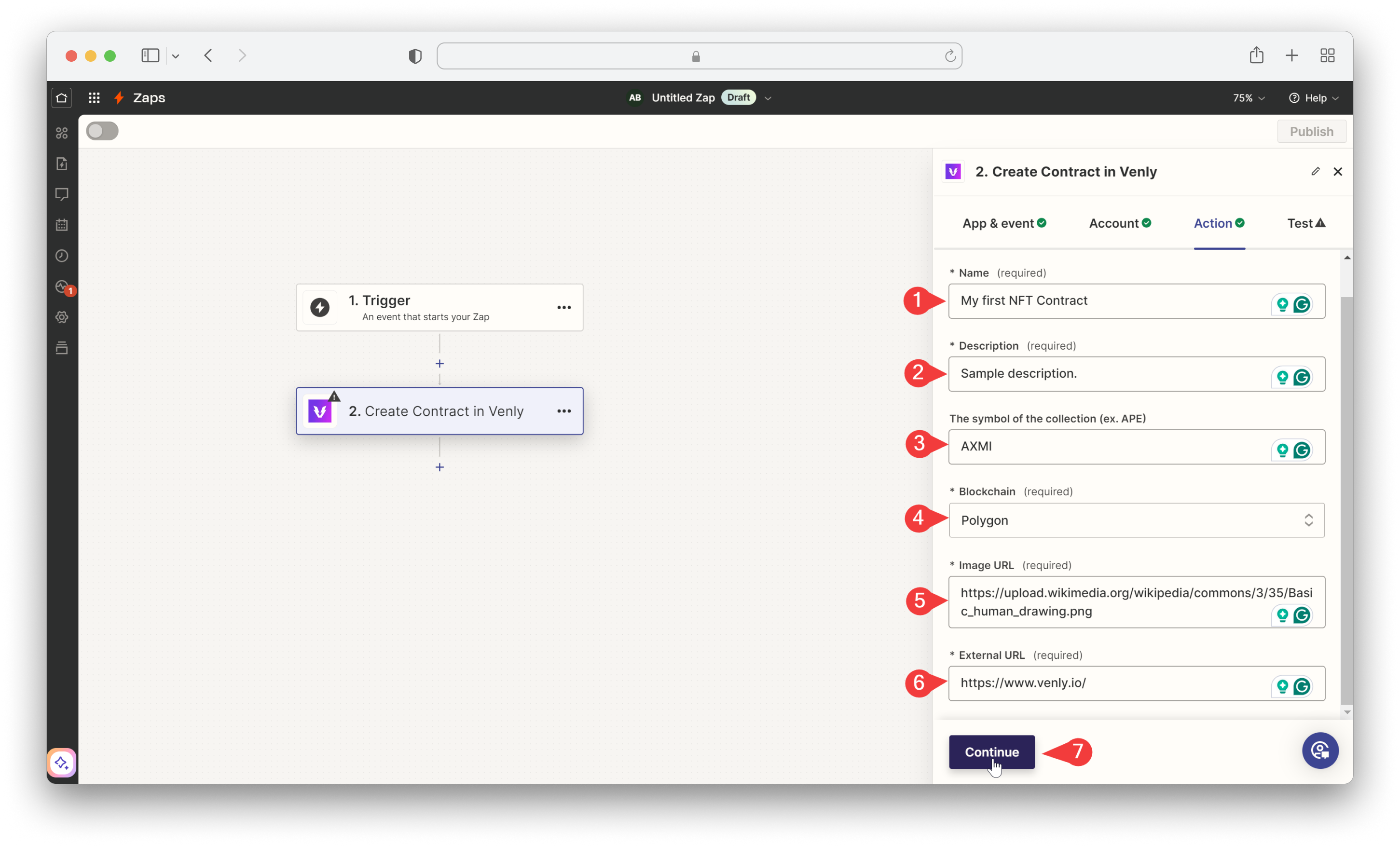Switch to the Account tab

(1119, 223)
